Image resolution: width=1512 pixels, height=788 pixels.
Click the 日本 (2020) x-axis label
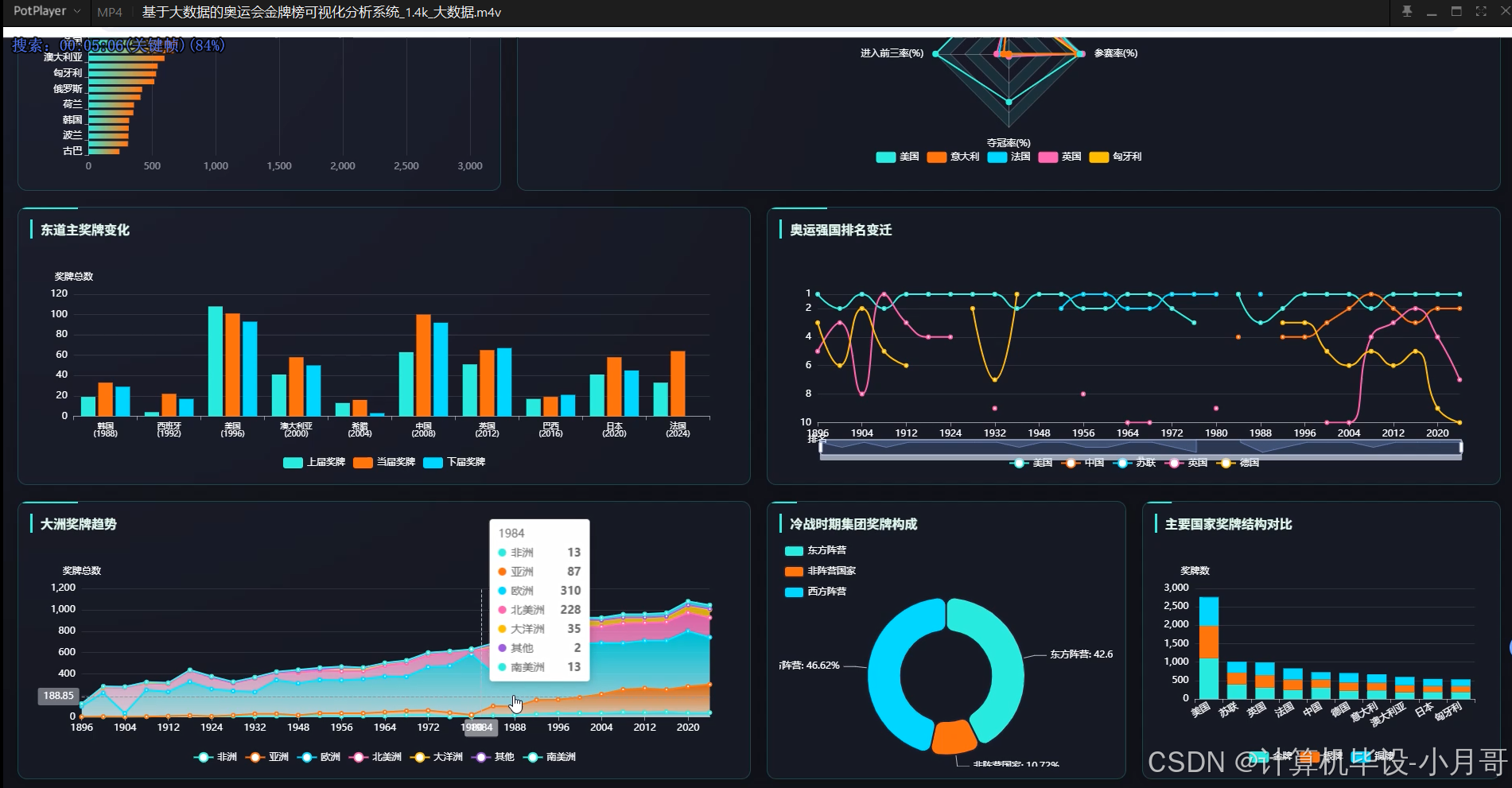point(614,429)
